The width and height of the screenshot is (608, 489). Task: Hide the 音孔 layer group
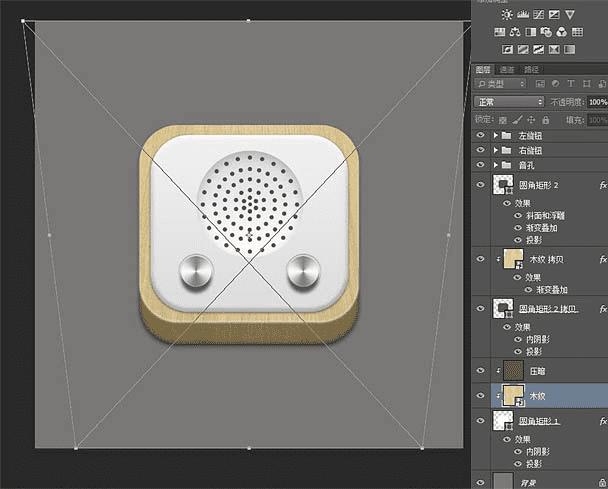[480, 165]
